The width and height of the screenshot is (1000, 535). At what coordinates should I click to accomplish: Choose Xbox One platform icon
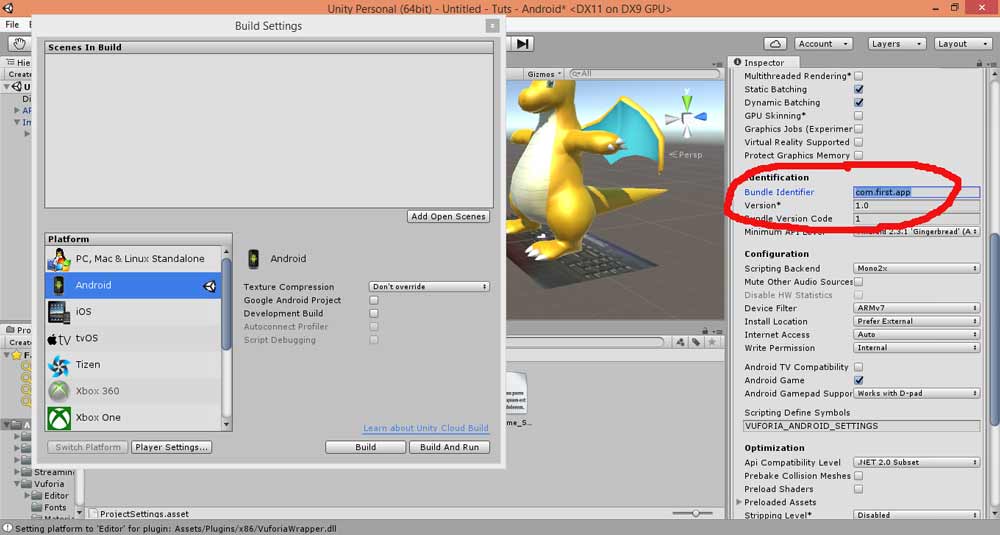(59, 417)
